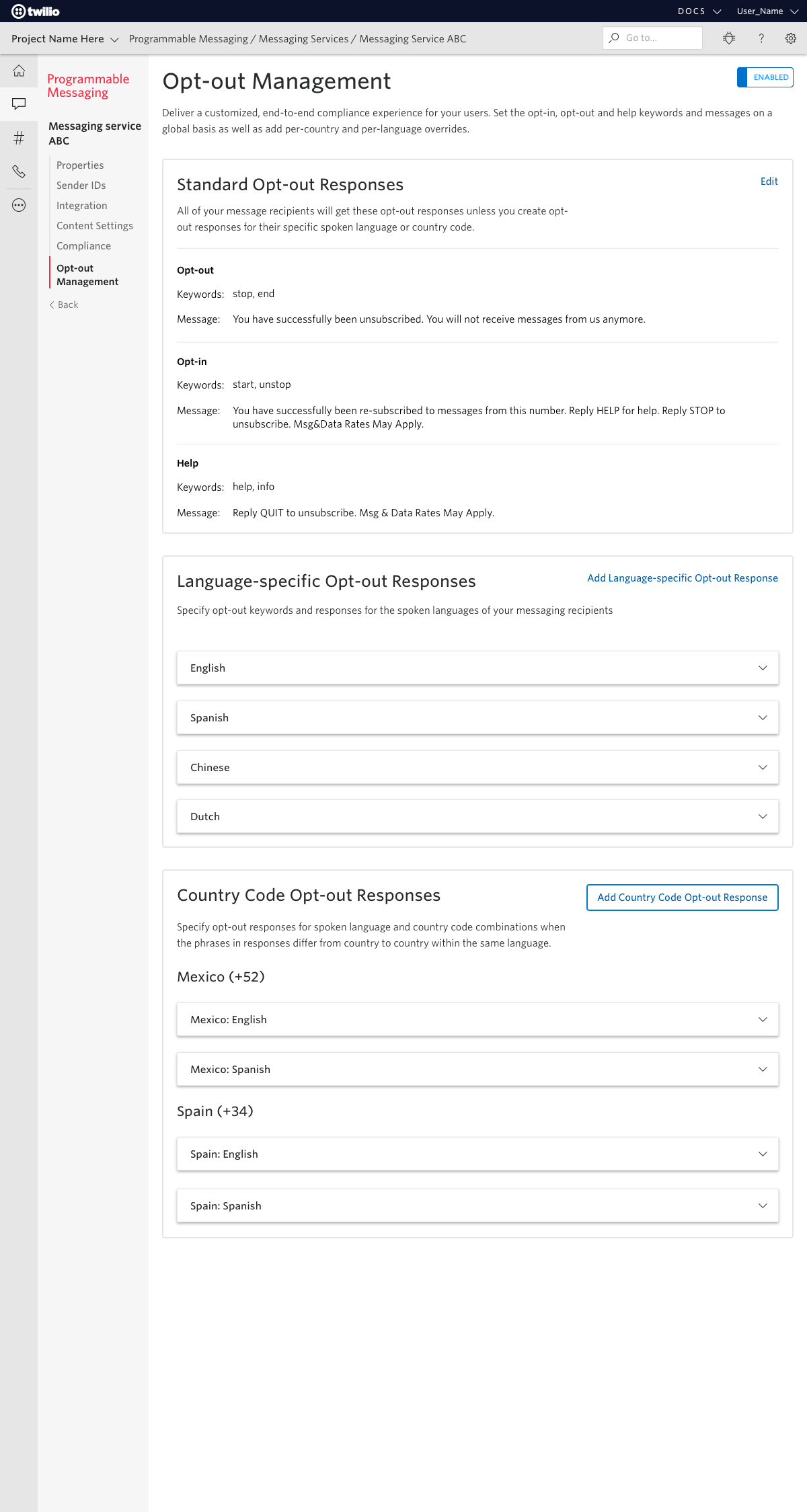
Task: Open the more products ellipsis icon
Action: [19, 205]
